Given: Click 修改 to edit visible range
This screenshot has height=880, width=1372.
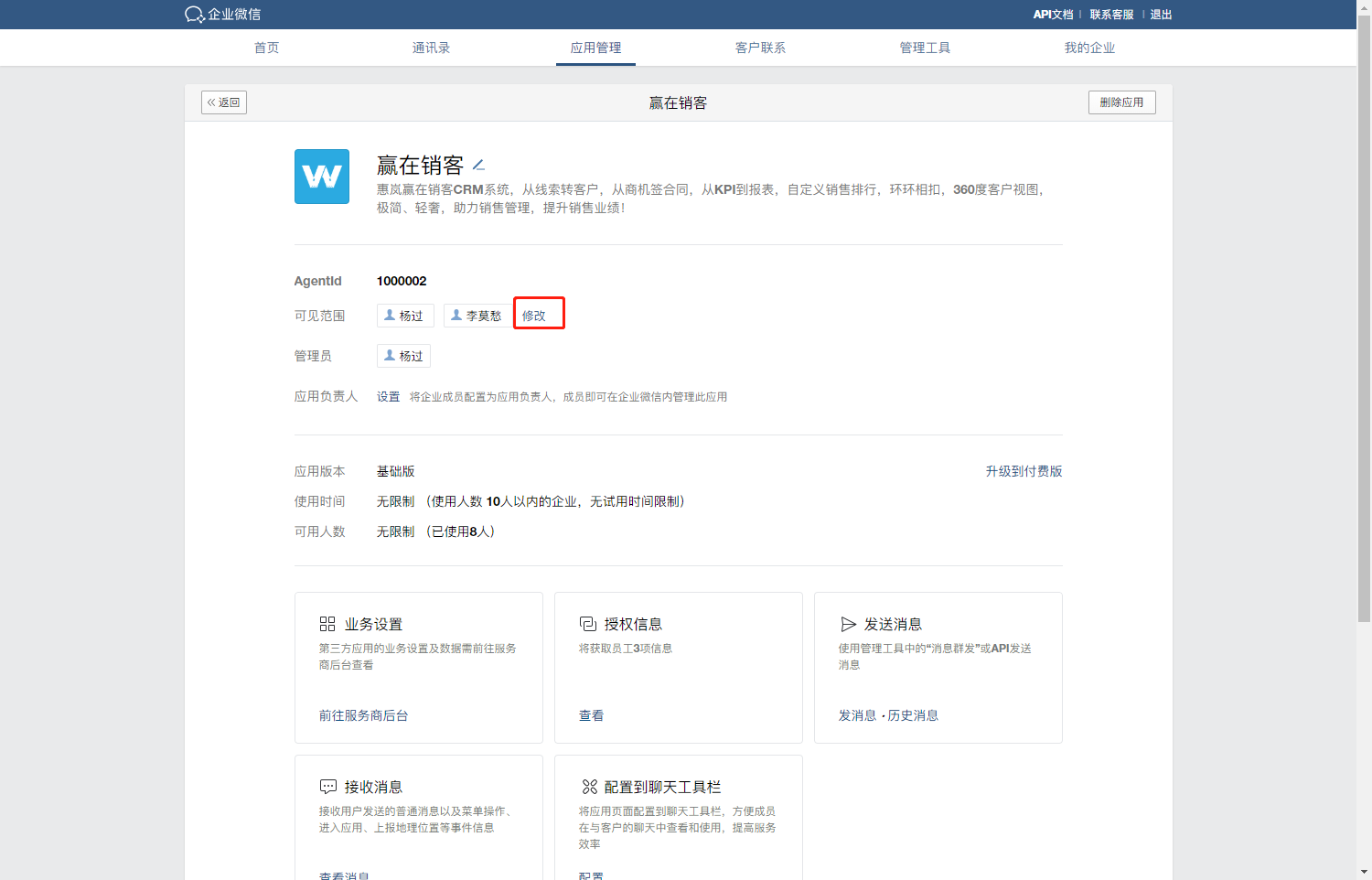Looking at the screenshot, I should pos(533,316).
